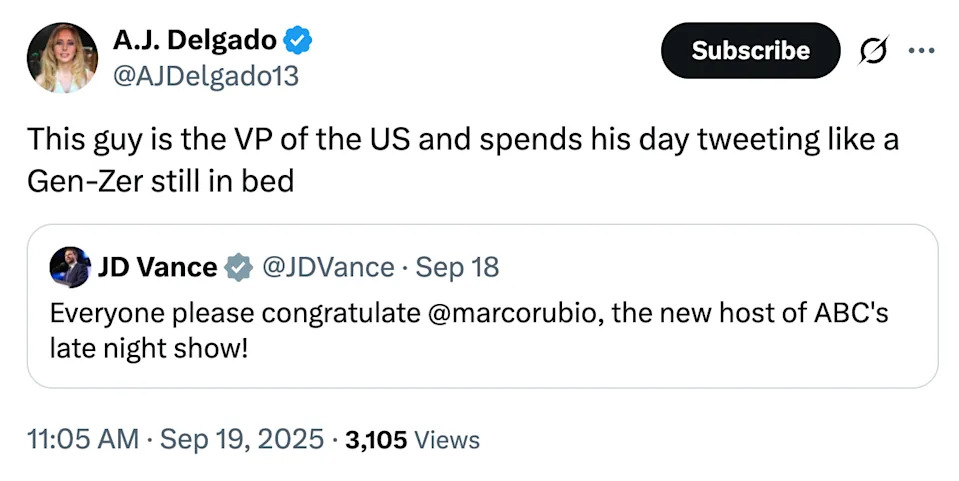
Task: Open the @JDVance handle in quoted tweet
Action: click(328, 267)
